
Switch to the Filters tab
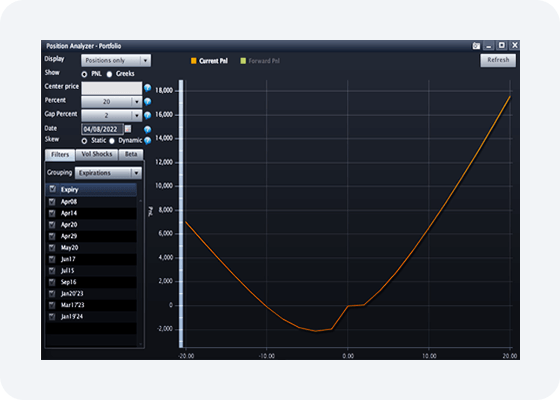(x=60, y=155)
